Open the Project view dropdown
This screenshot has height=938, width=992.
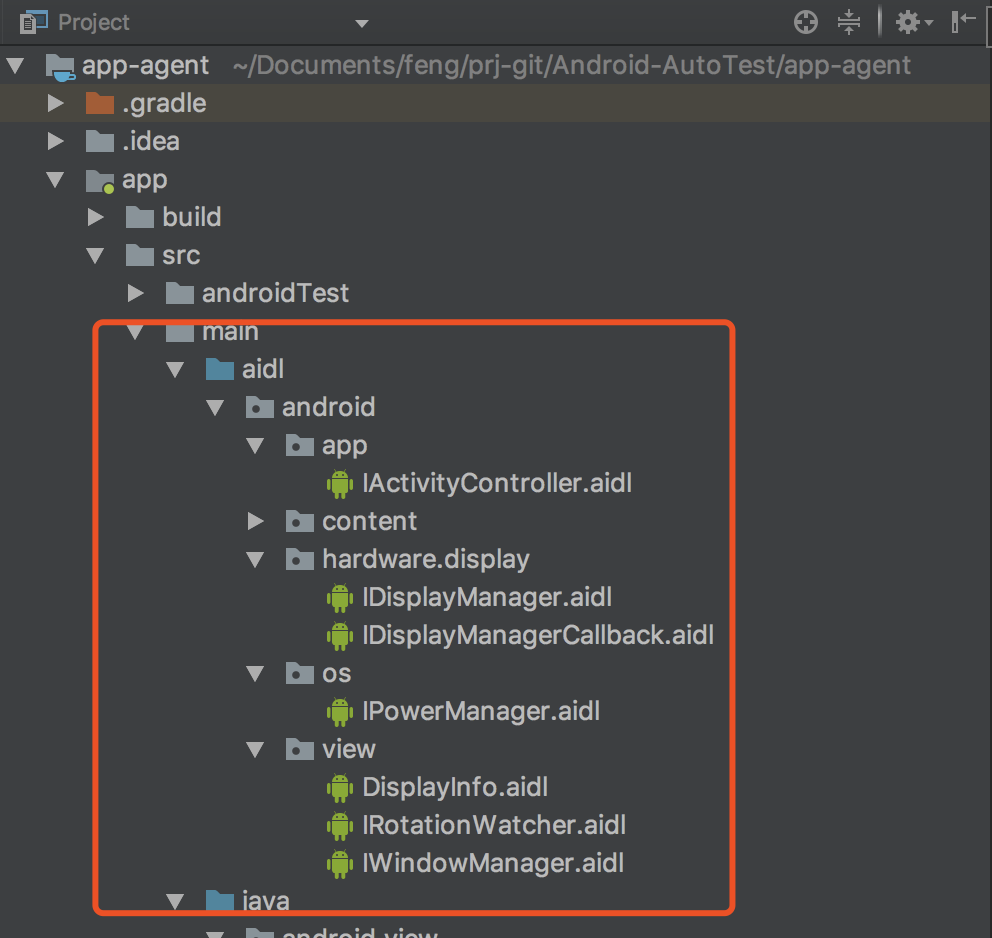click(361, 23)
